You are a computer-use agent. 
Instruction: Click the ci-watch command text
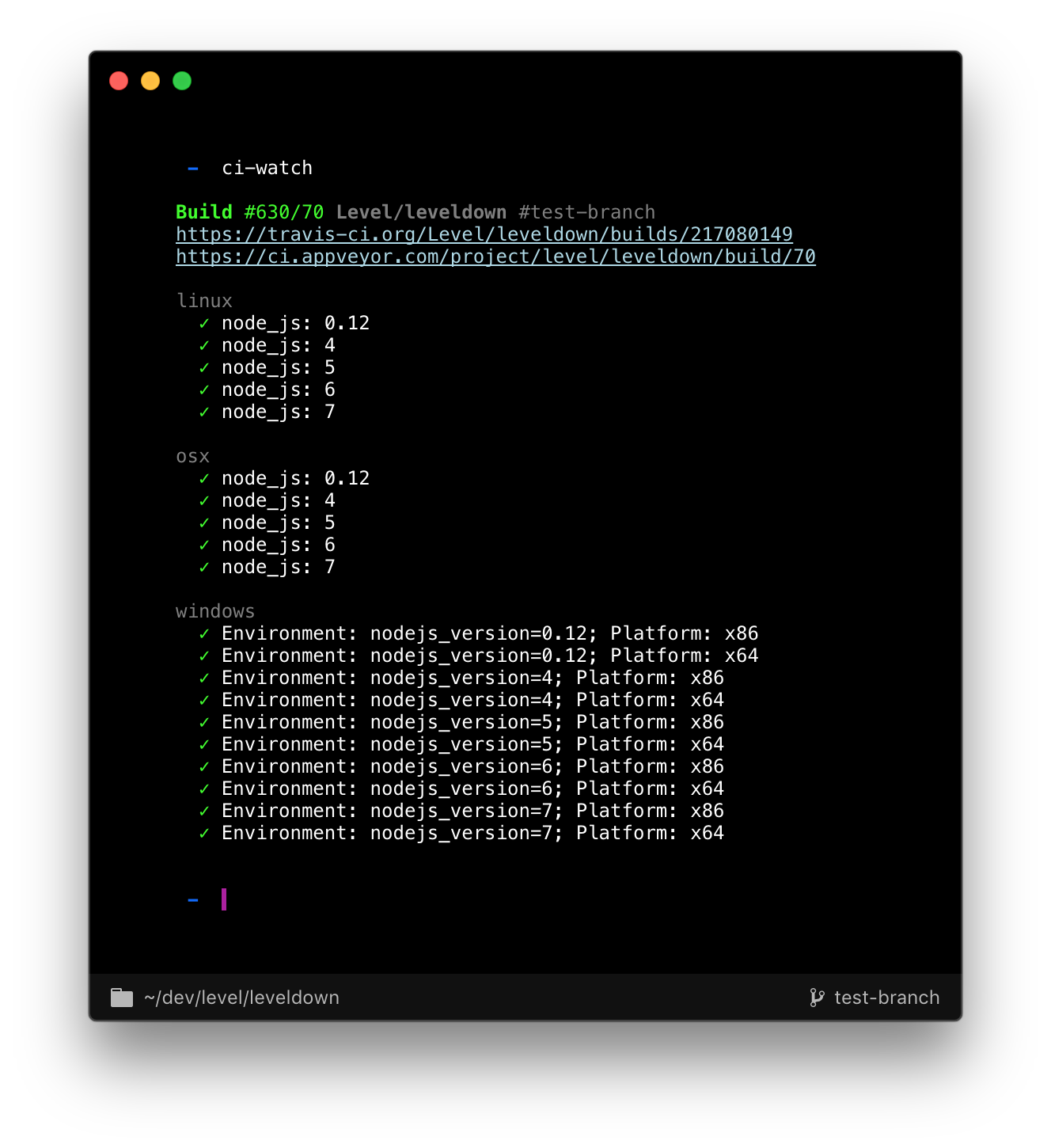point(267,168)
